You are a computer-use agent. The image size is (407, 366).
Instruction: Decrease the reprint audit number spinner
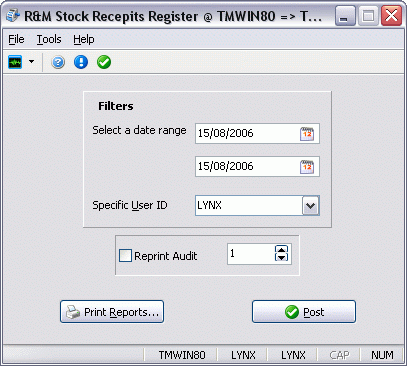coord(282,258)
